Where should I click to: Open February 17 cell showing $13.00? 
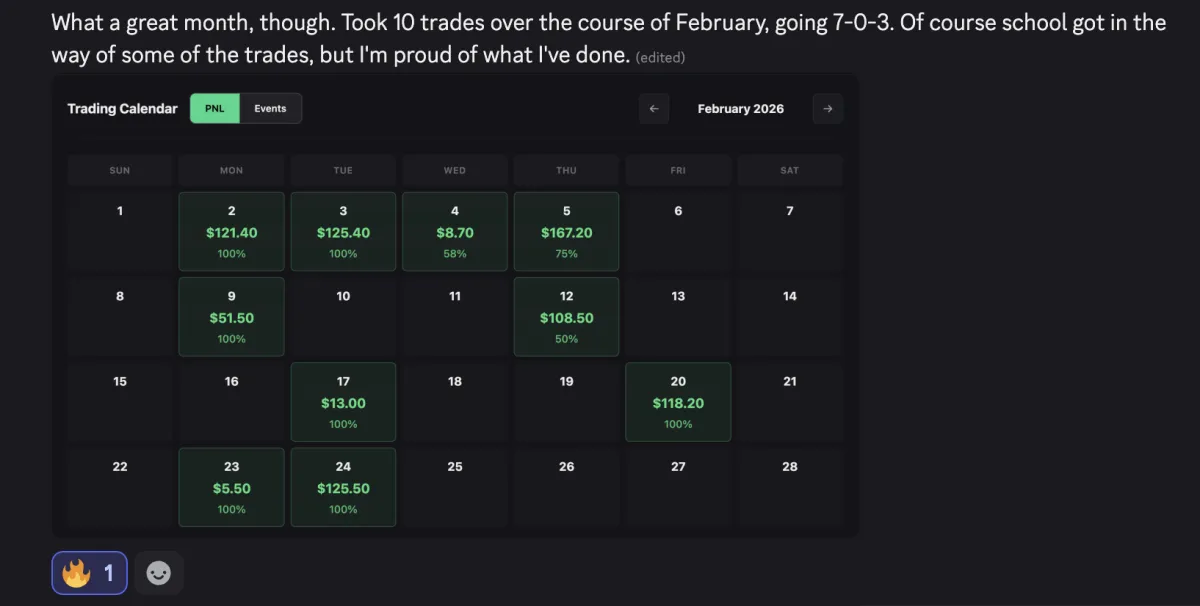click(343, 402)
